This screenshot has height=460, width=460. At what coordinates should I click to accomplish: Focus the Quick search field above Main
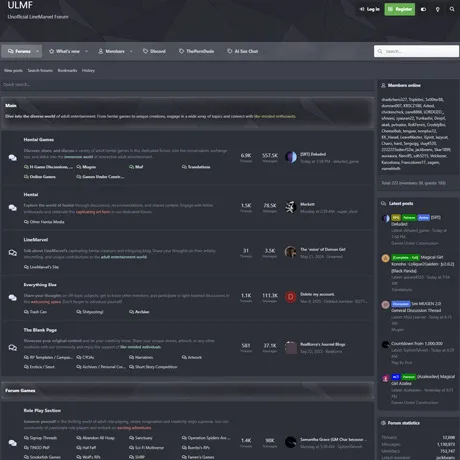[x=188, y=85]
